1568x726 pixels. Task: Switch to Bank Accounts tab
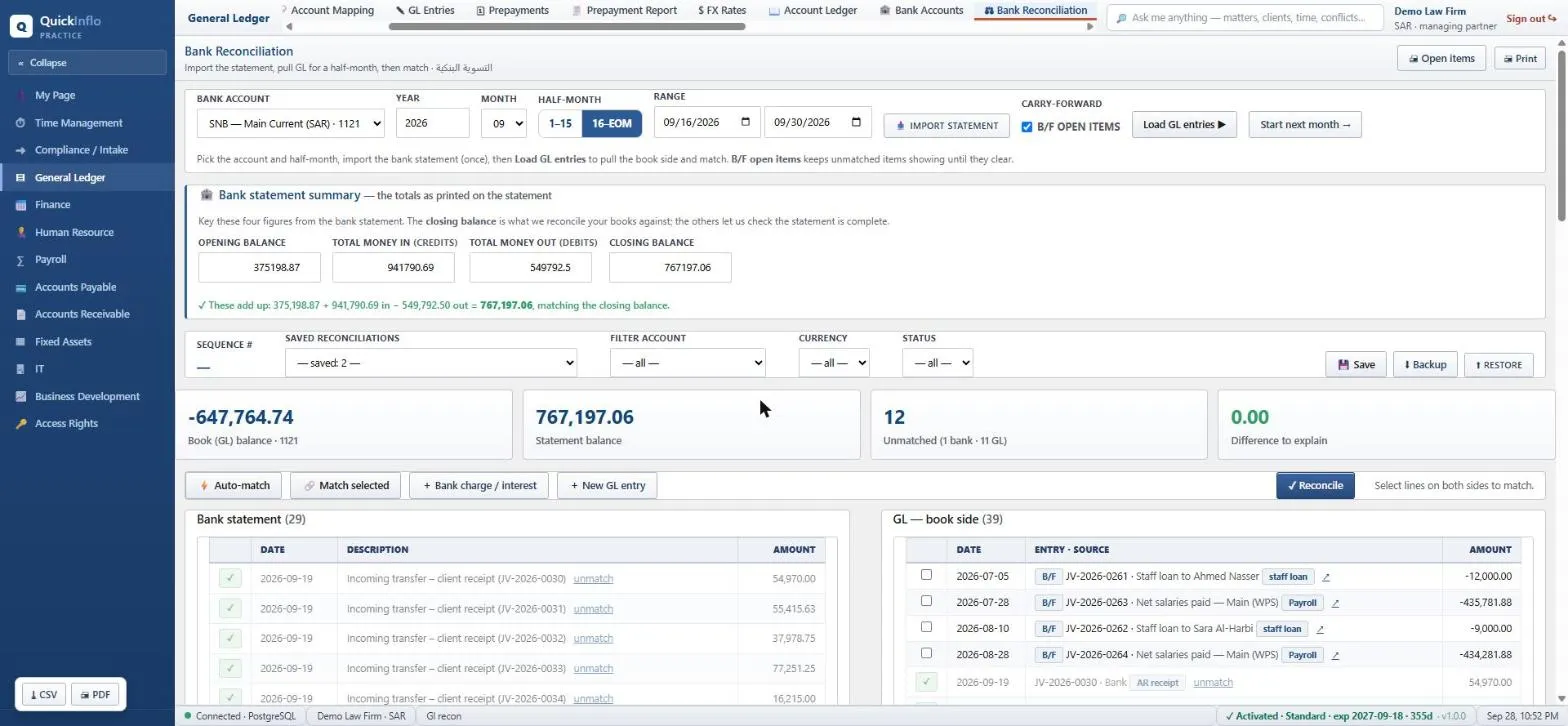922,10
